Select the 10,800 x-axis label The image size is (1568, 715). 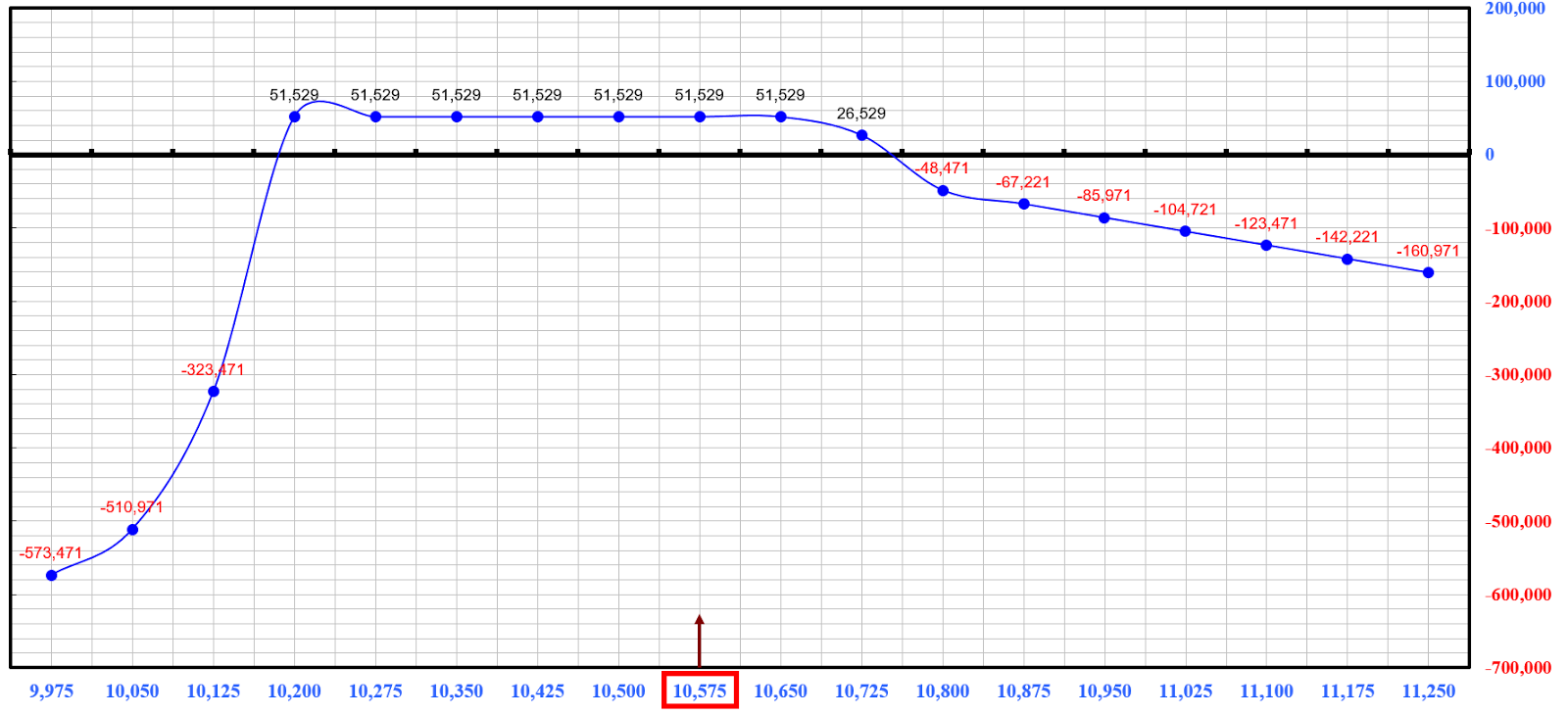click(943, 691)
